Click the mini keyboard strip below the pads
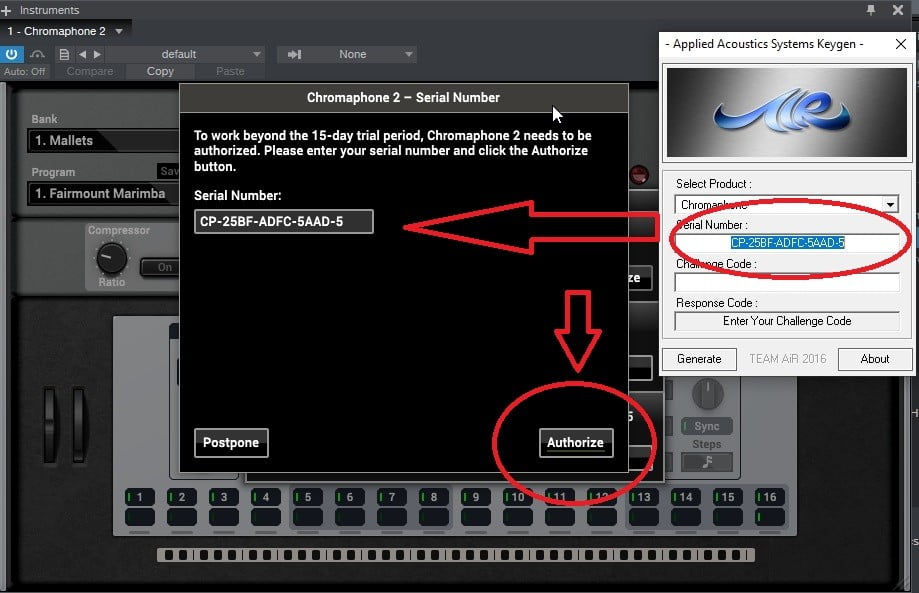 456,555
